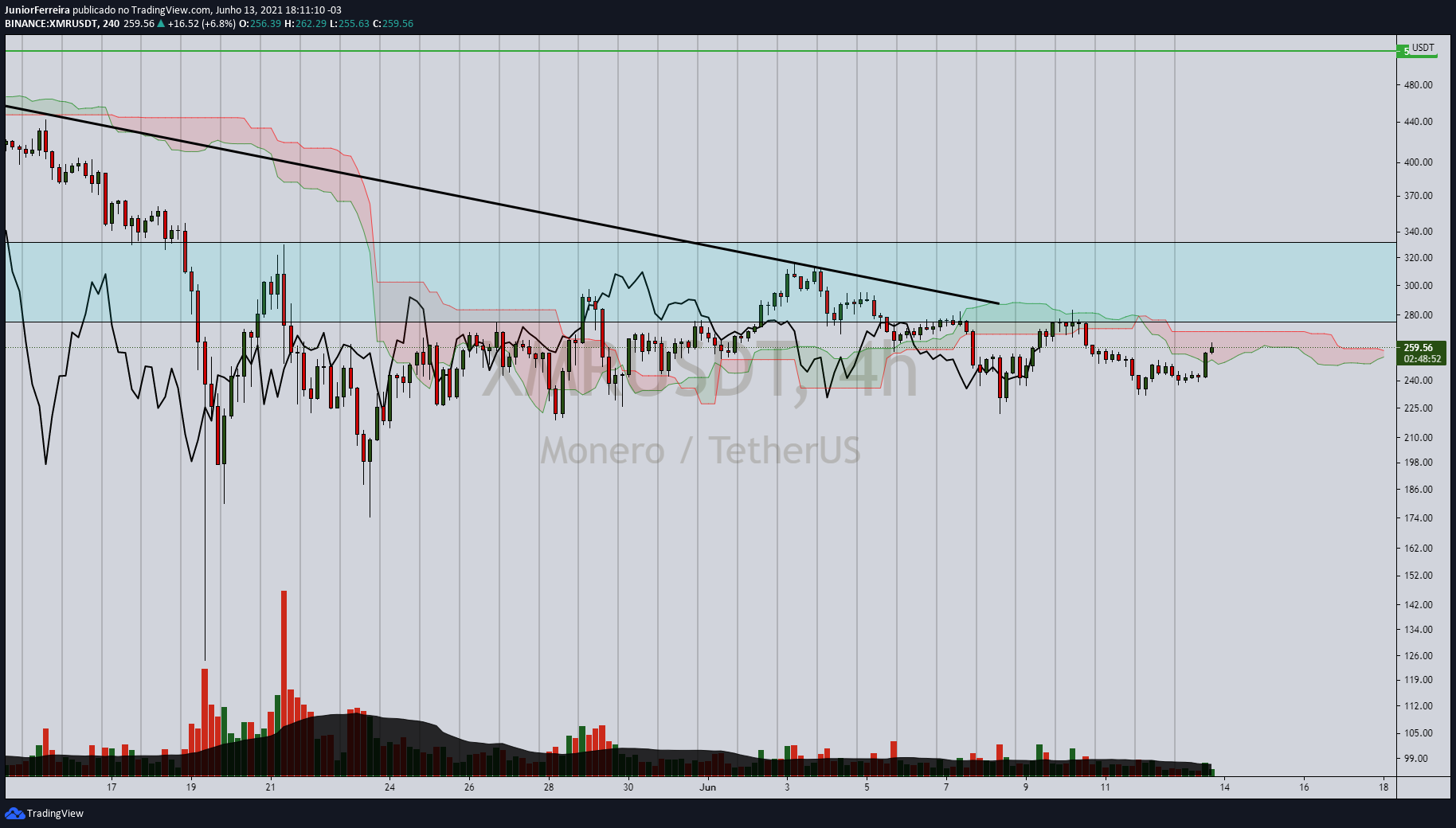Click the USDT currency label on price axis
This screenshot has width=1456, height=828.
[1423, 48]
